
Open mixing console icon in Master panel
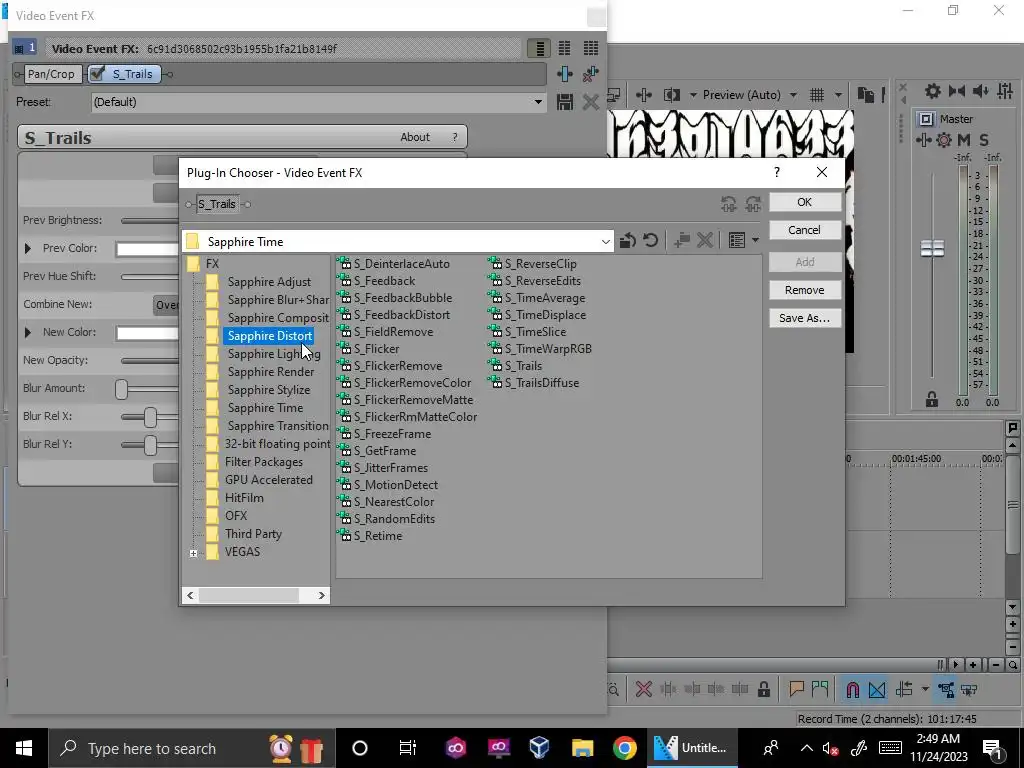[x=1005, y=91]
